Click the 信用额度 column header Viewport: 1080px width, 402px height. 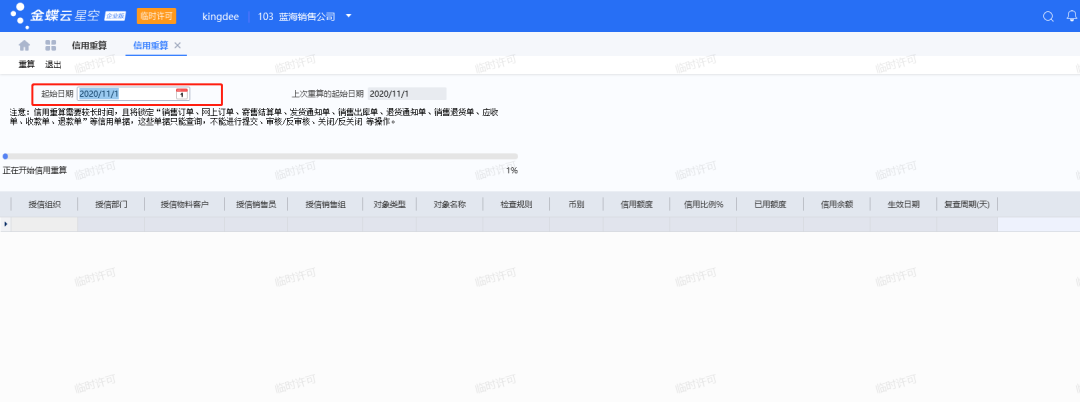click(636, 204)
